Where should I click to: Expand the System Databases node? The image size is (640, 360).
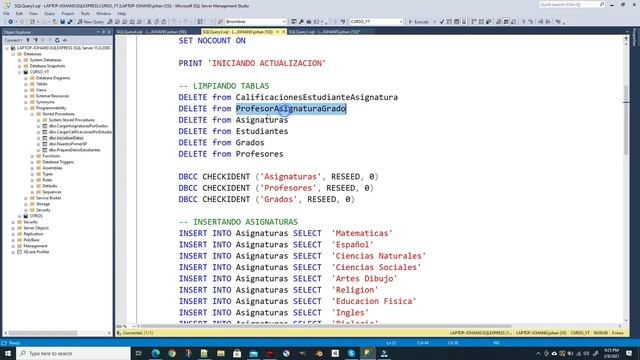(19, 60)
